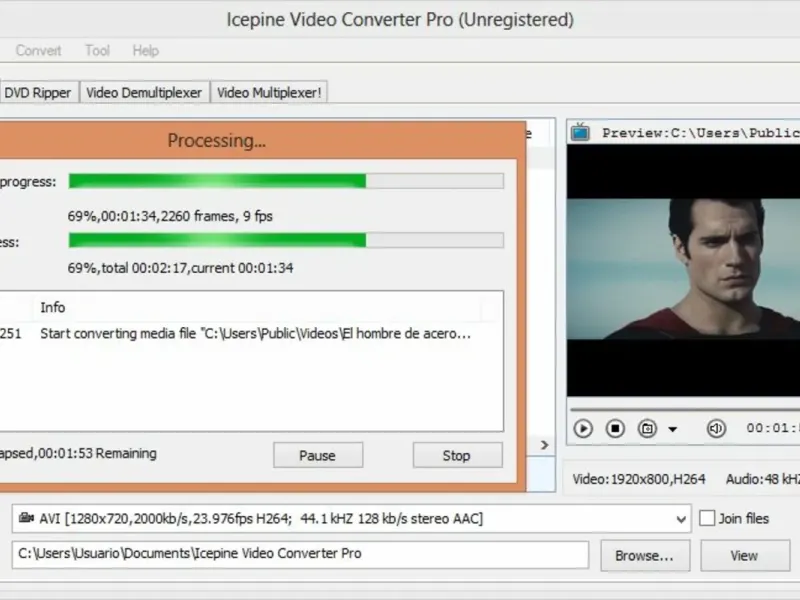Click the upper conversion progress bar
This screenshot has height=600, width=800.
[286, 181]
